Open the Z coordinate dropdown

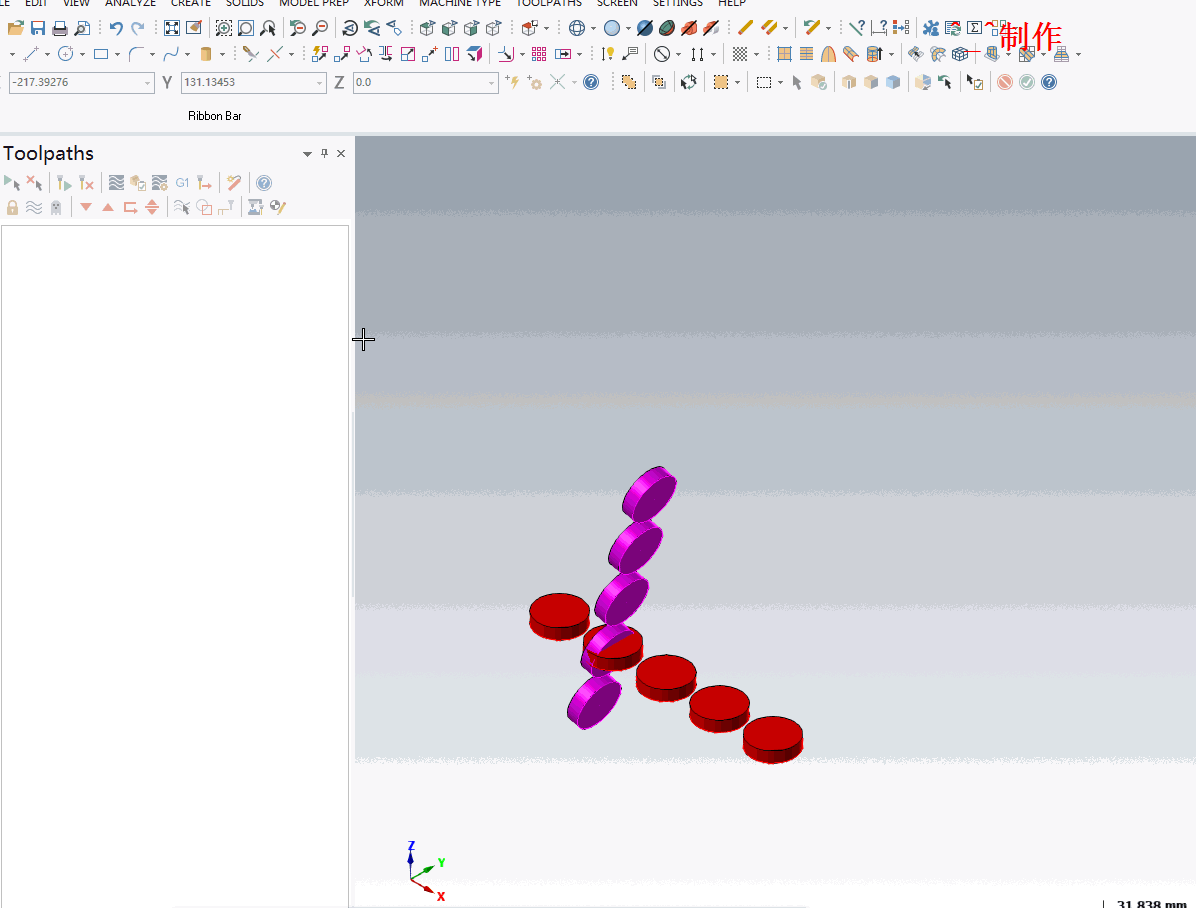click(491, 82)
